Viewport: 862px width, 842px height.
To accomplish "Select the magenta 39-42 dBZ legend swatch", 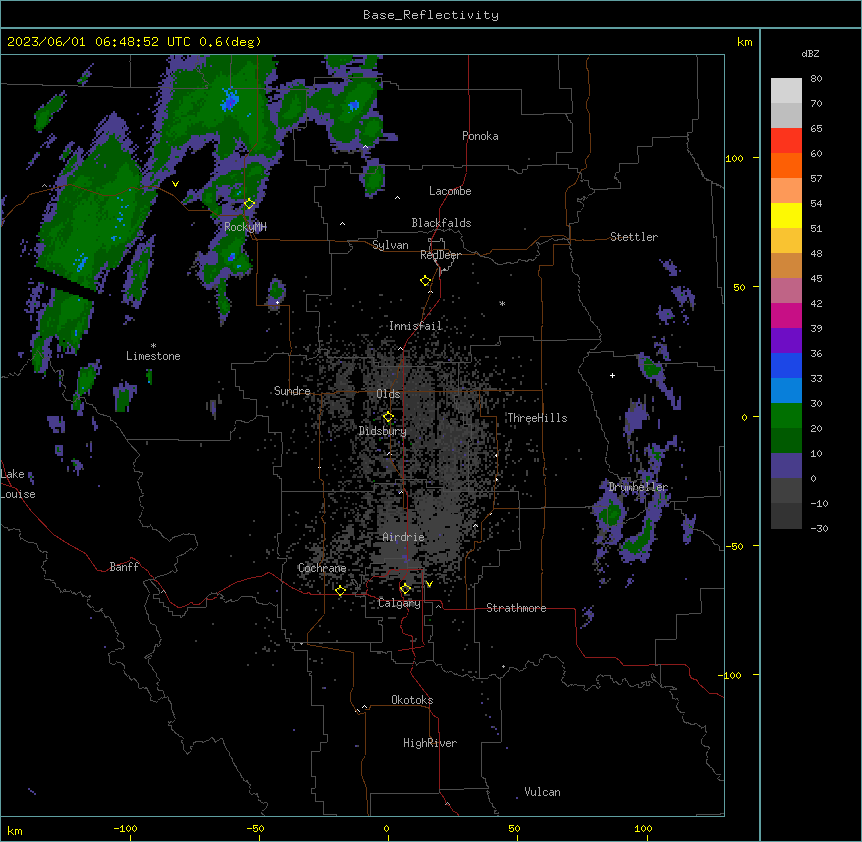I will tap(786, 315).
